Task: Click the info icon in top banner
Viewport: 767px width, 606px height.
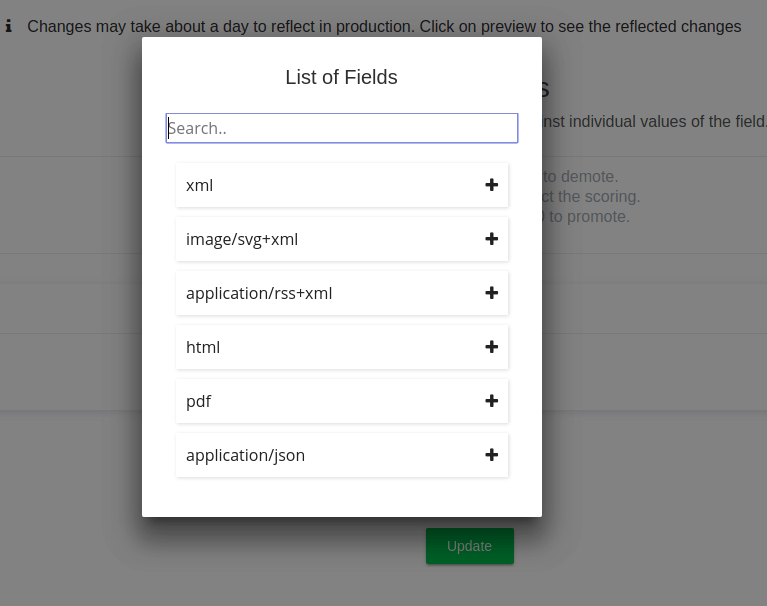Action: coord(9,26)
